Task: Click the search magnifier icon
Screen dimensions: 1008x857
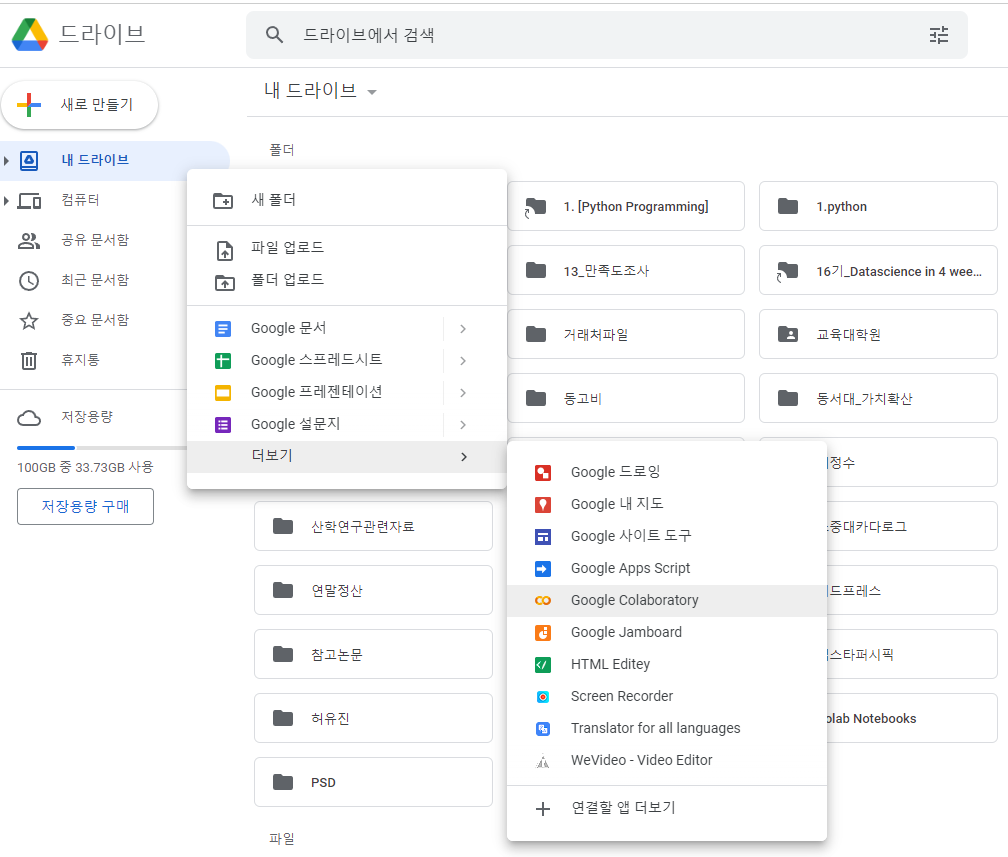Action: (x=274, y=35)
